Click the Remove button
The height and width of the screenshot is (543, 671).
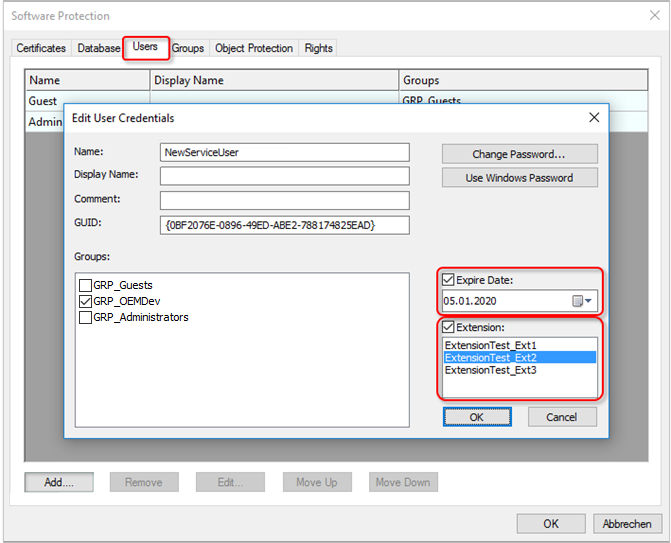144,482
